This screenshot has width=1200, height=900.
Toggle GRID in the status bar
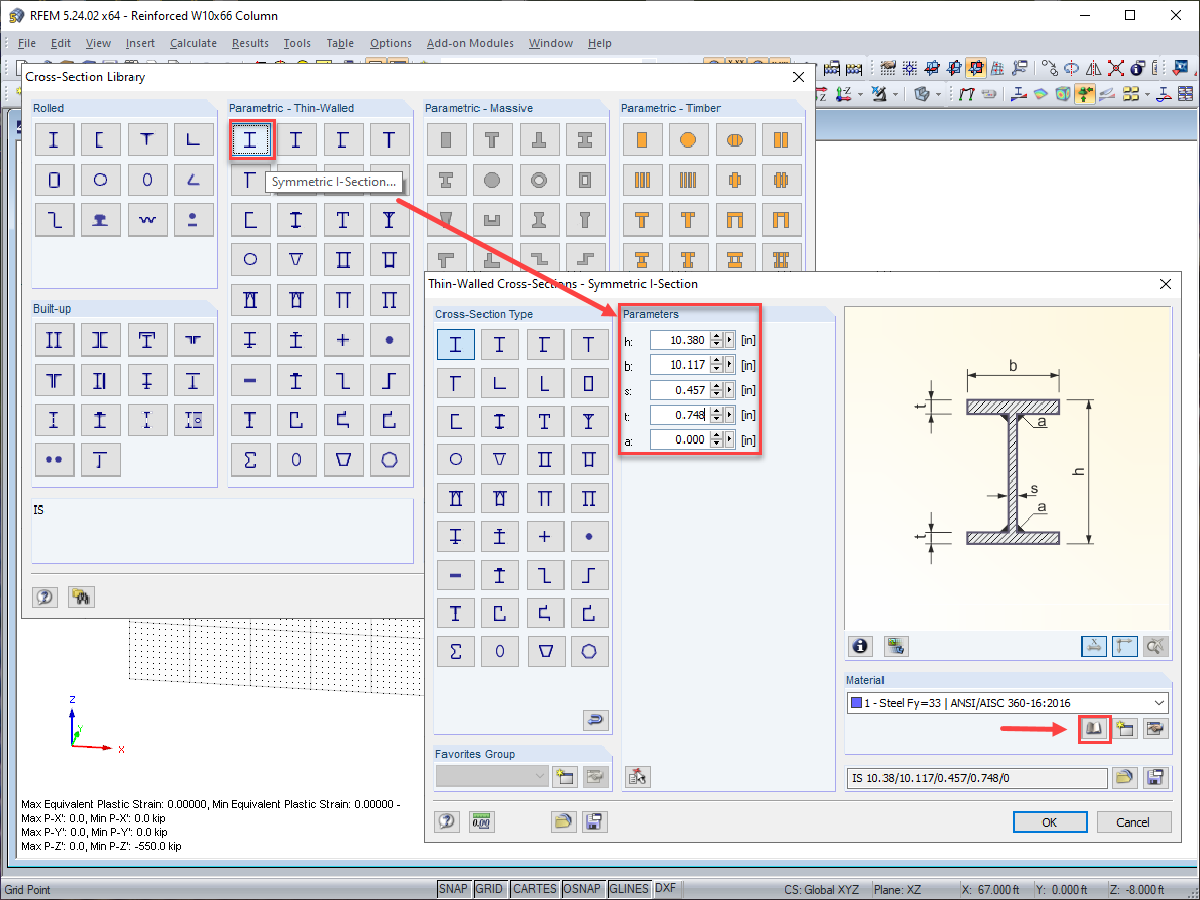pyautogui.click(x=489, y=889)
